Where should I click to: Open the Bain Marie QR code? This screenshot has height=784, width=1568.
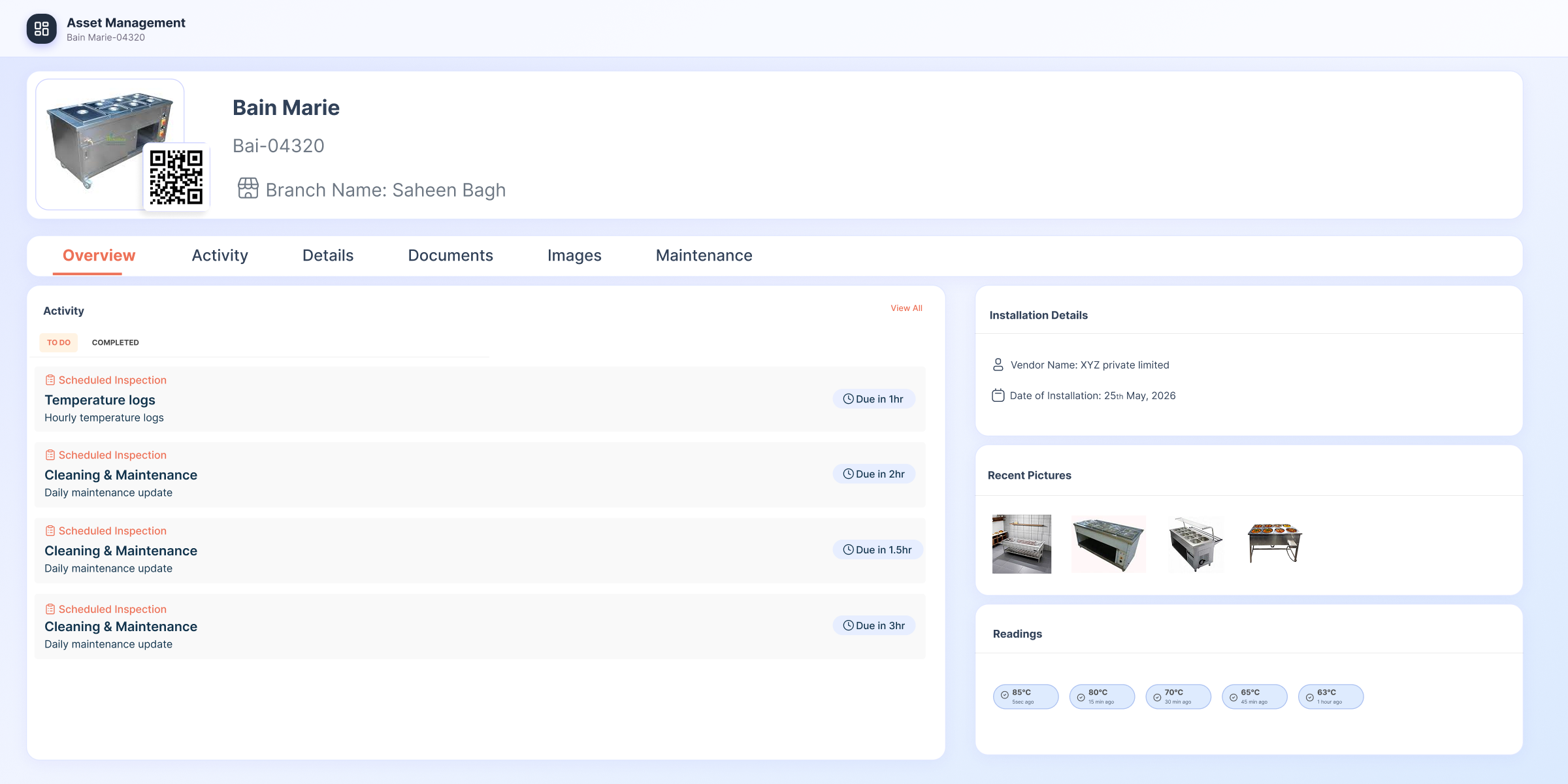click(176, 177)
